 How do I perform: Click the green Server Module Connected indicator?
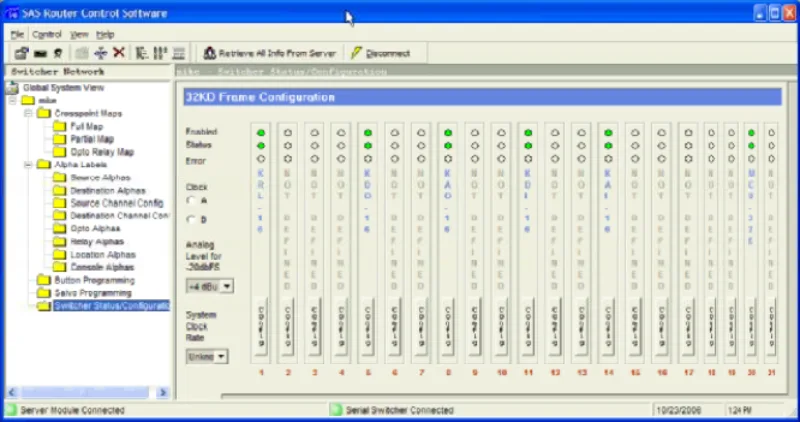point(11,410)
